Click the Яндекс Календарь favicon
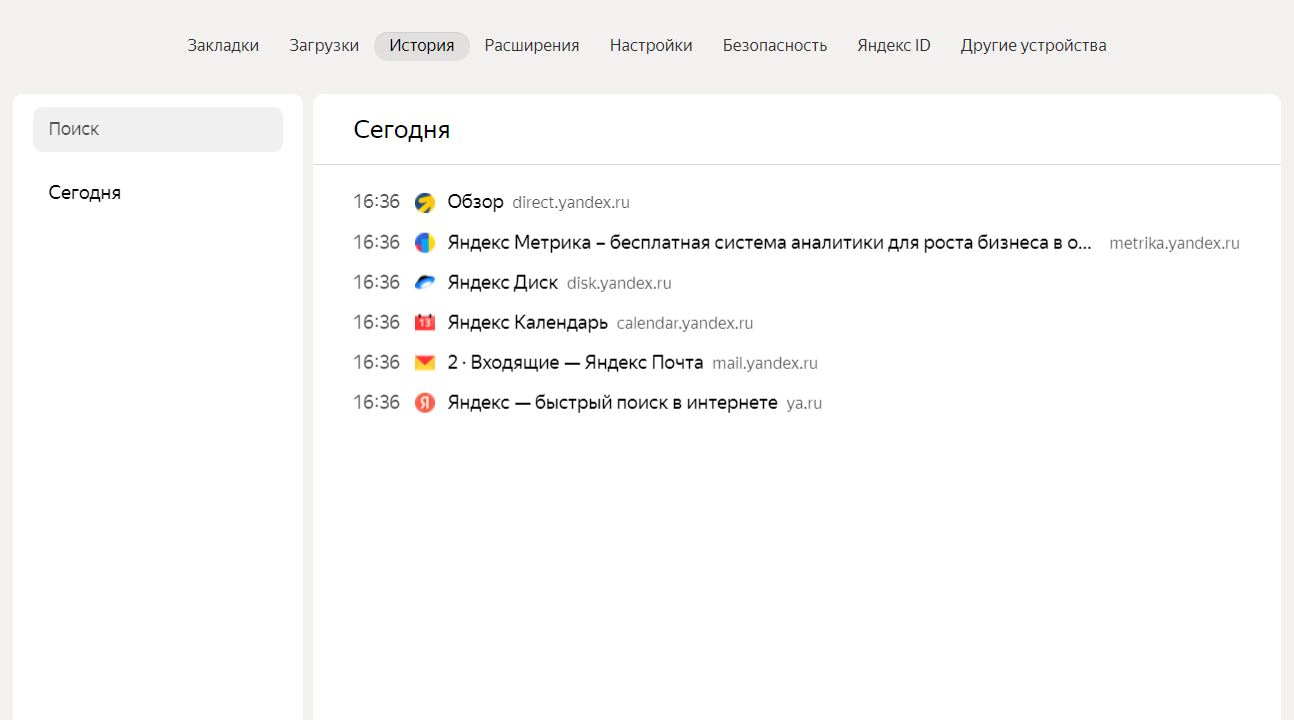 click(424, 321)
